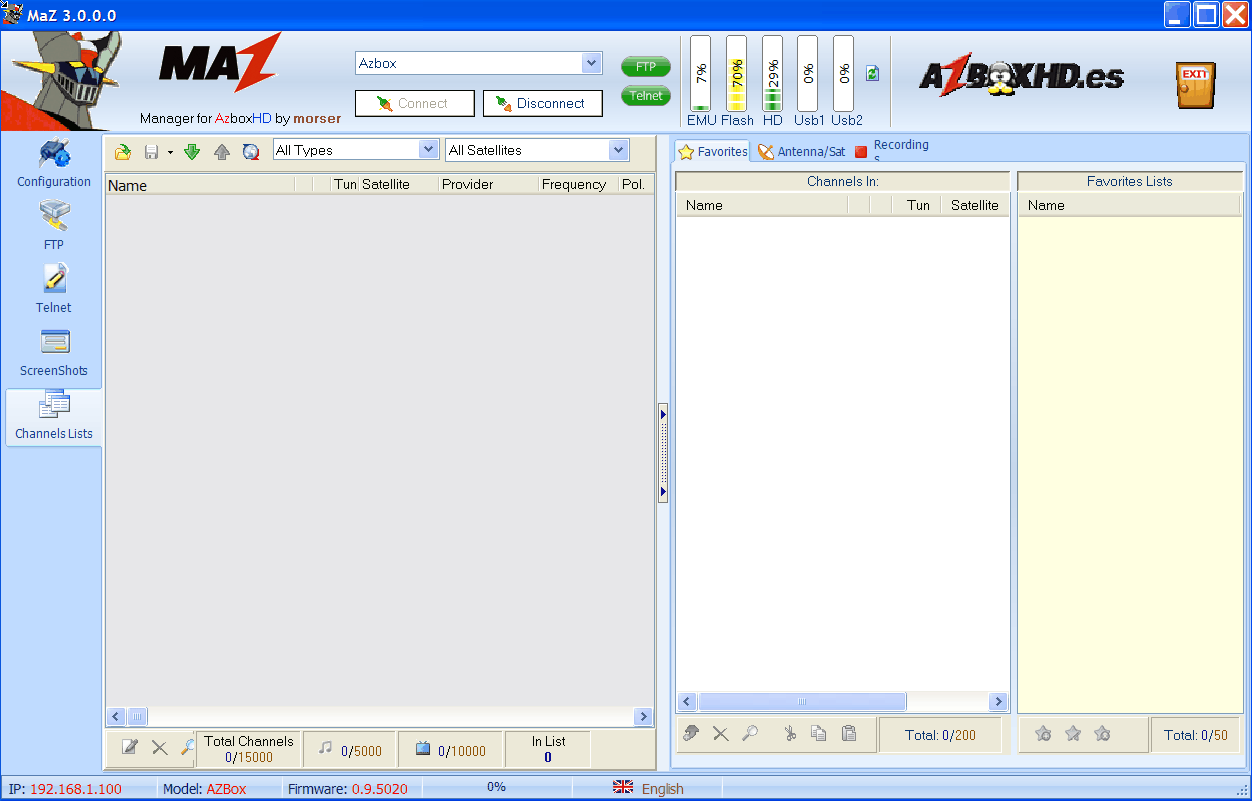Open the ScreenShots section in the sidebar
This screenshot has height=801, width=1252.
point(54,351)
